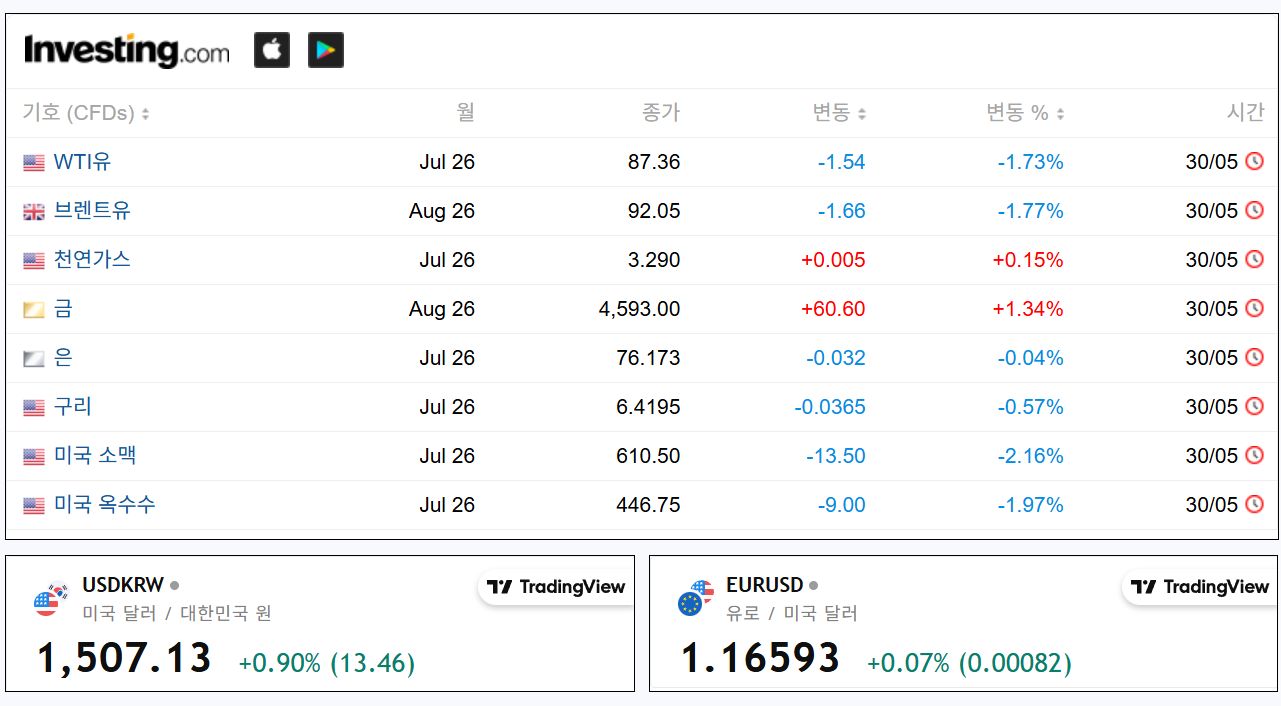Image resolution: width=1281 pixels, height=706 pixels.
Task: Click the 미국 달러 / 대한민국 원 description
Action: coord(177,613)
